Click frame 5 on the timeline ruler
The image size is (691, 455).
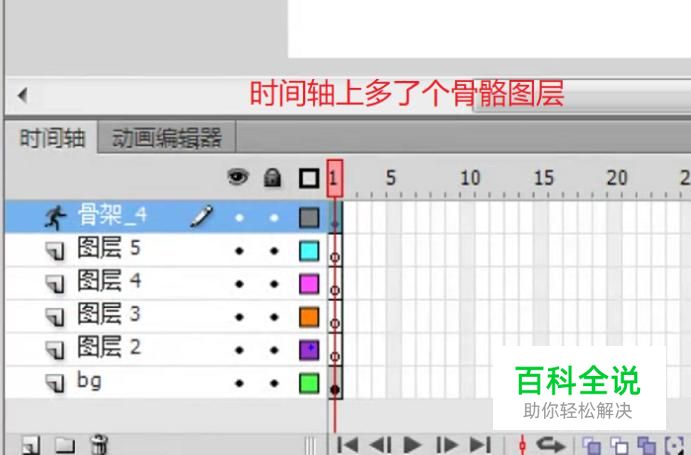pos(391,178)
